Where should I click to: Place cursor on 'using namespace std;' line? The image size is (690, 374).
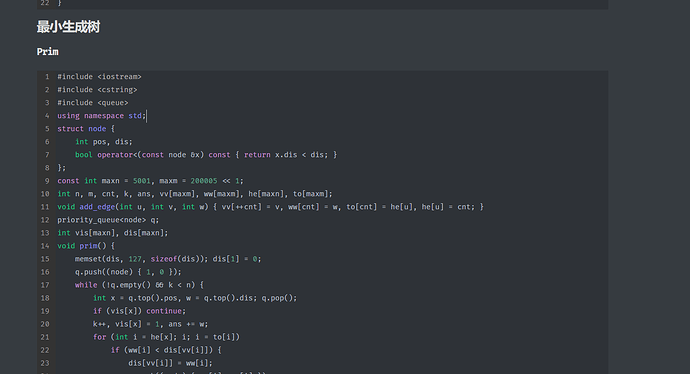tap(102, 116)
